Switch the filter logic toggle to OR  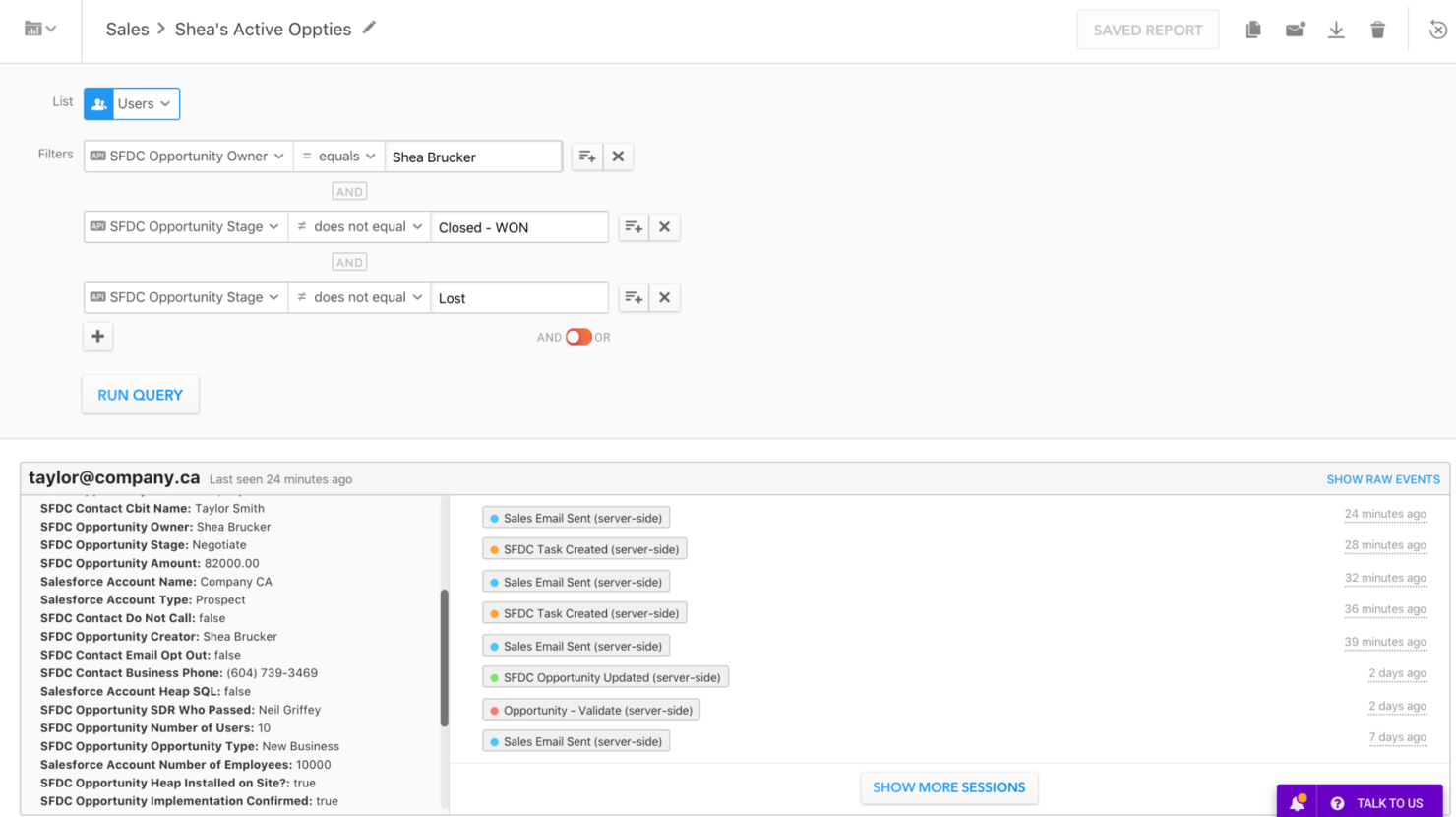[579, 336]
